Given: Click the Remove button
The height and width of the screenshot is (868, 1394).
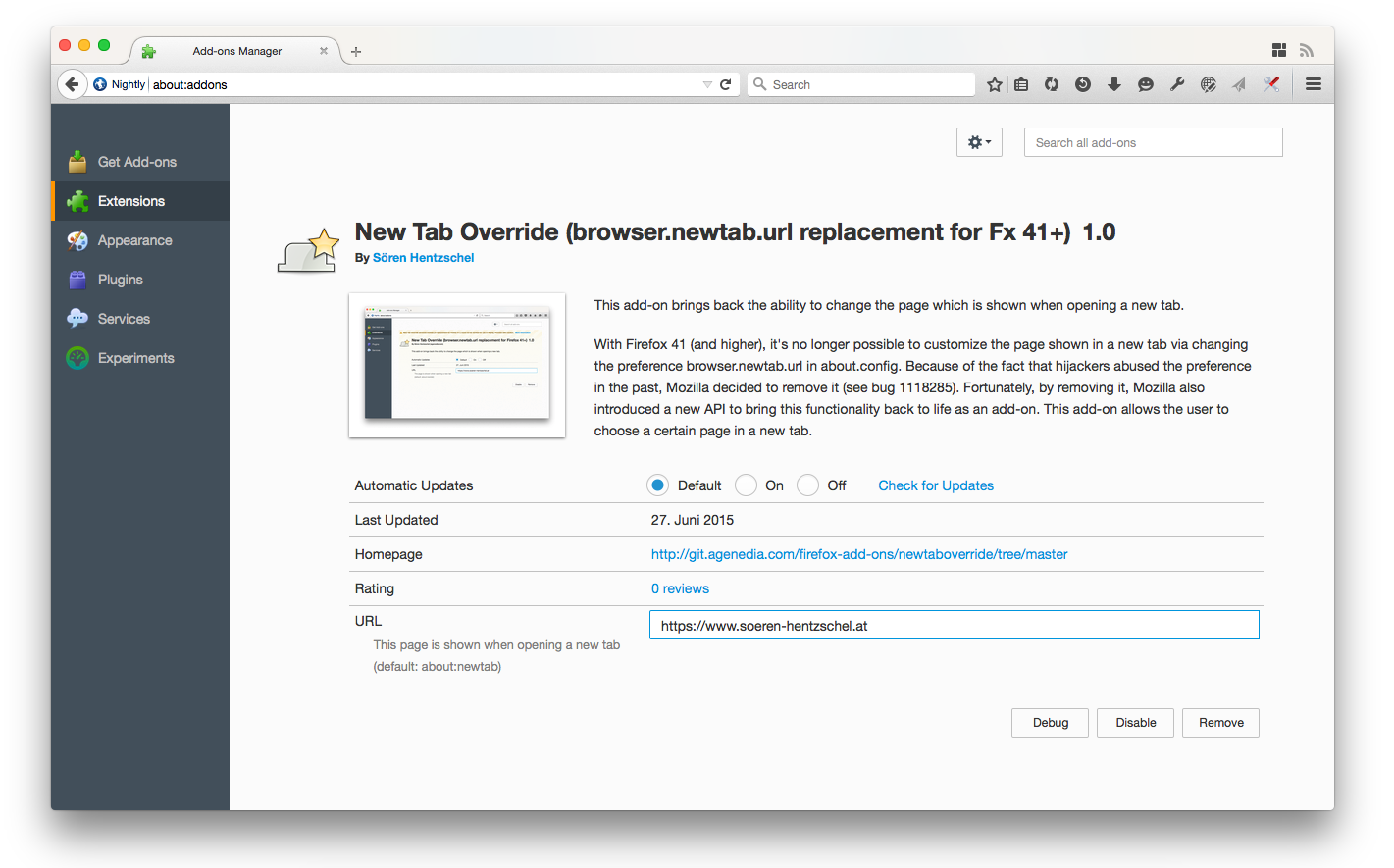Looking at the screenshot, I should pos(1220,723).
